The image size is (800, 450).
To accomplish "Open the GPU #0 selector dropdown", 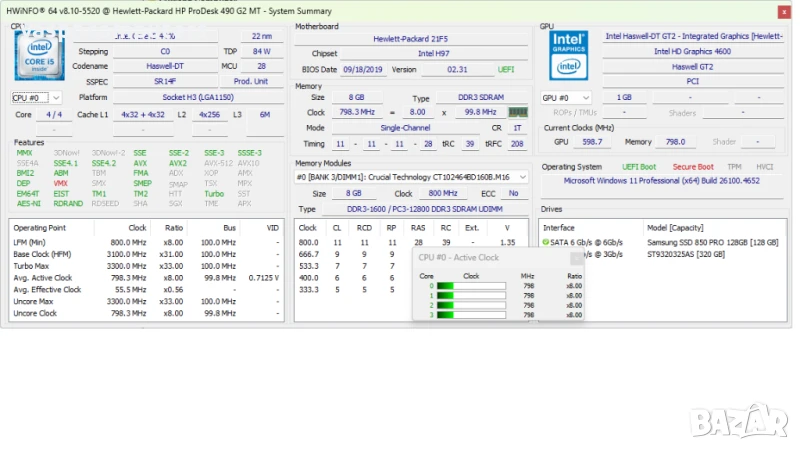I will 566,98.
